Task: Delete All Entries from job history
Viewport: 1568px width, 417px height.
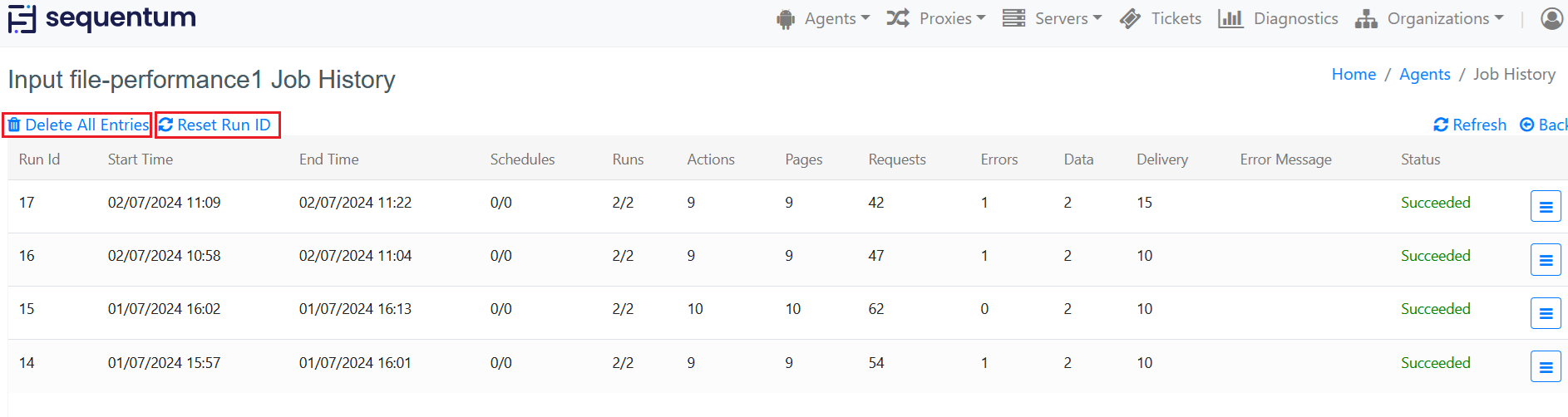Action: [x=78, y=125]
